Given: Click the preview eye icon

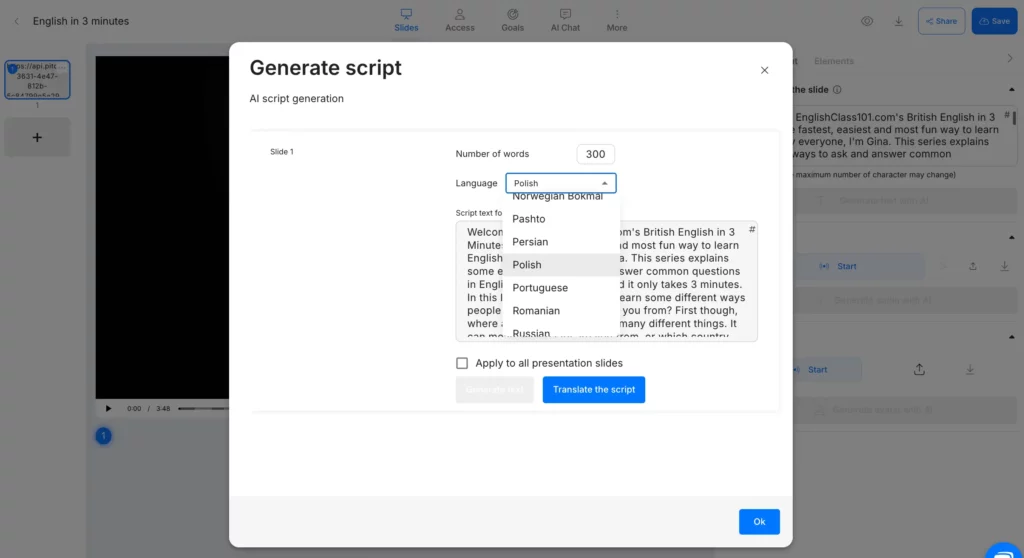Looking at the screenshot, I should [x=867, y=21].
